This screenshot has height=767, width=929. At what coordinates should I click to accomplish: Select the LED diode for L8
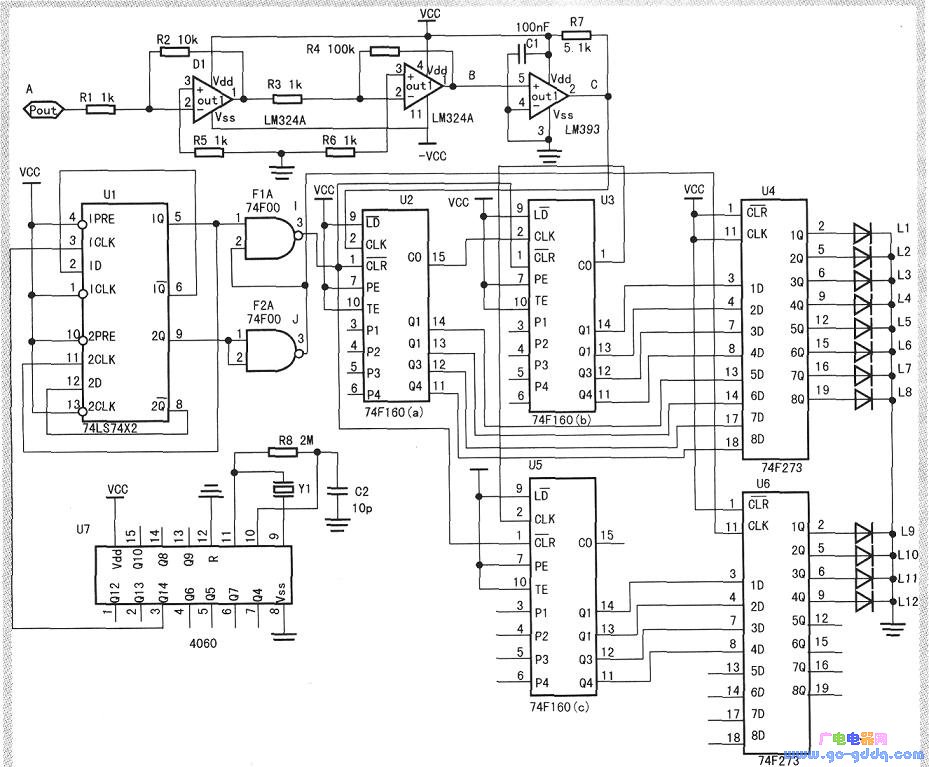pyautogui.click(x=863, y=399)
